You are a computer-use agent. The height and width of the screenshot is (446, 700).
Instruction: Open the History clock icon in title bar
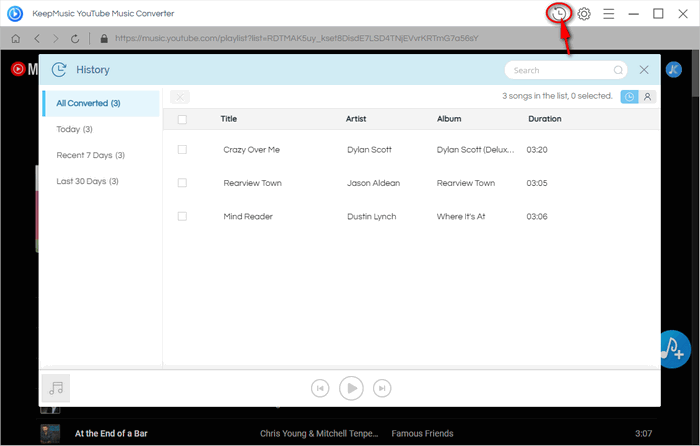(558, 14)
